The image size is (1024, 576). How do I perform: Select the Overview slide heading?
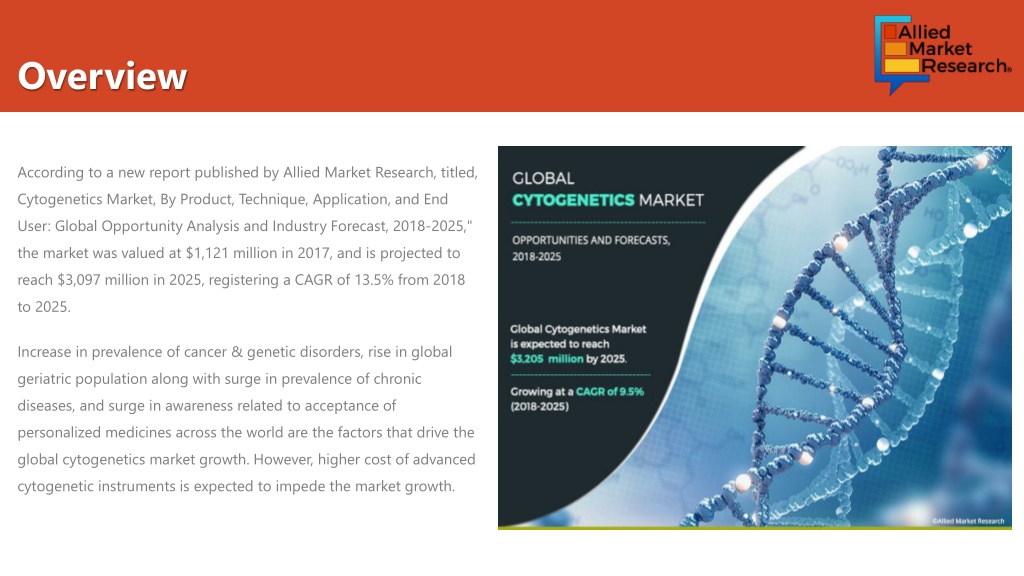pyautogui.click(x=103, y=76)
